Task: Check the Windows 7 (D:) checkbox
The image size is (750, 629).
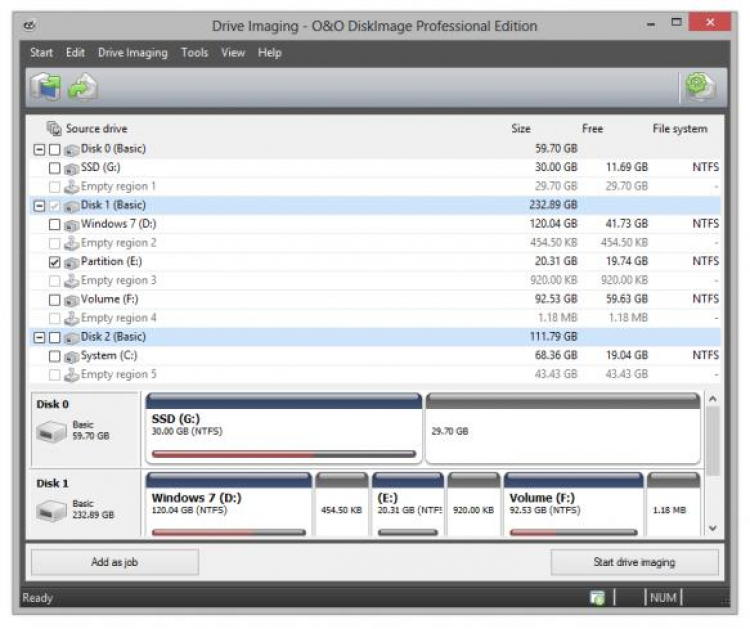Action: pos(55,225)
